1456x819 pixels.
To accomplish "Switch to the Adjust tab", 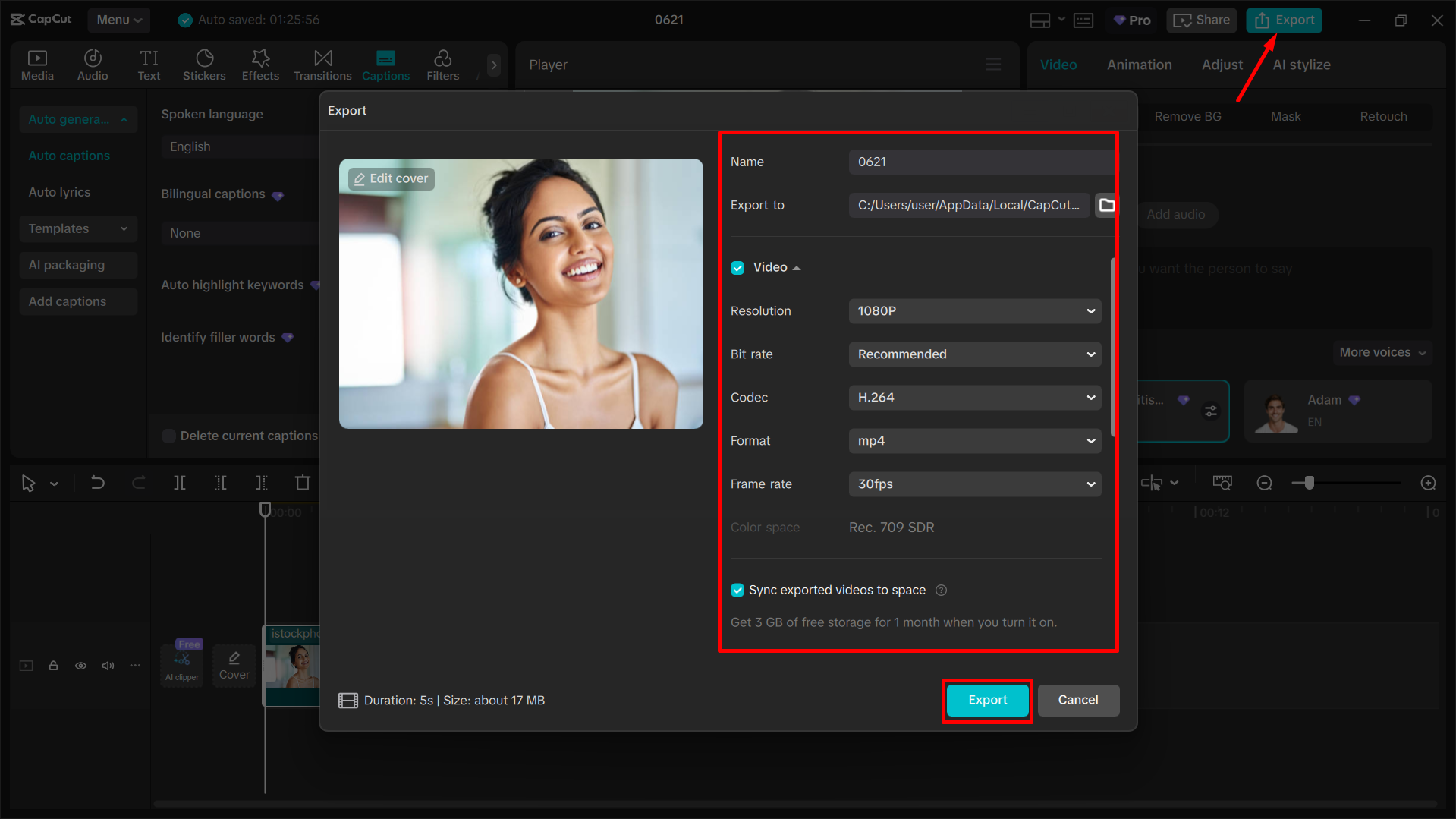I will 1222,65.
